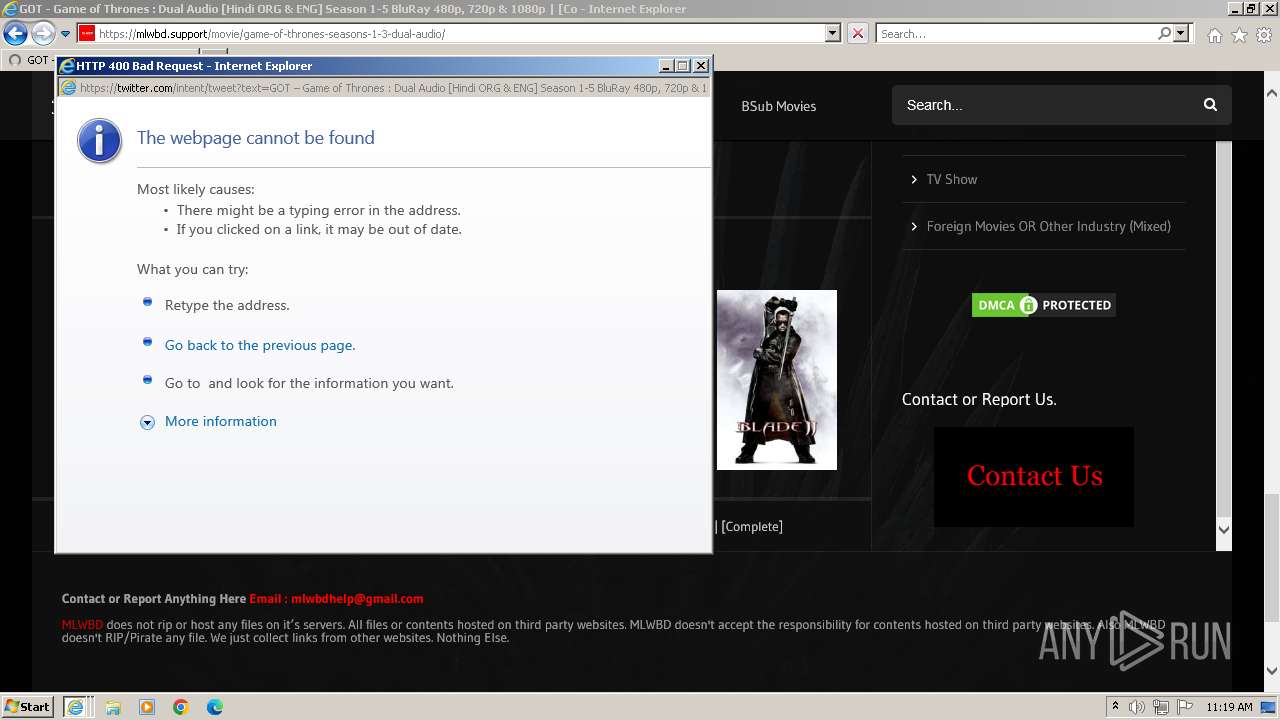Click the browser Back arrow button
Screen dimensions: 1280x720
click(x=15, y=34)
